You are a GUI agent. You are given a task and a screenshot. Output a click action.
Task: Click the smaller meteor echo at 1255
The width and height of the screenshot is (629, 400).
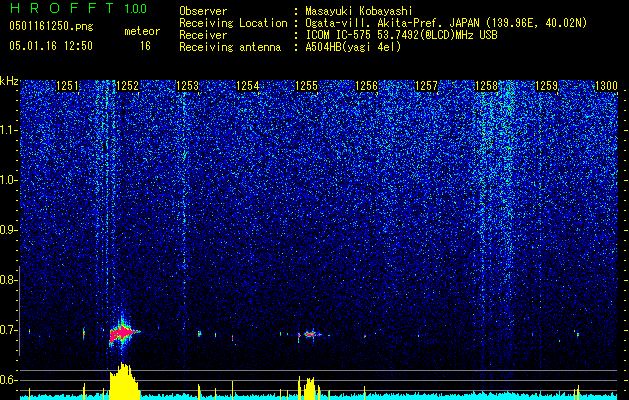coord(310,334)
